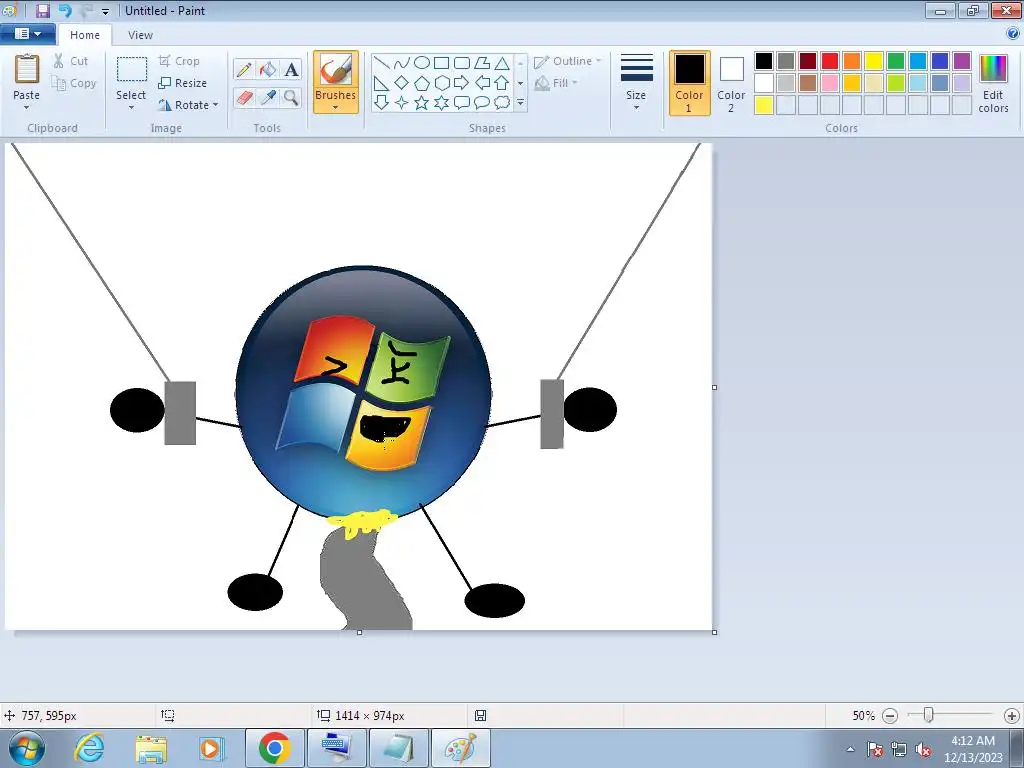Choose the Triangle shape
Image resolution: width=1024 pixels, height=768 pixels.
502,63
